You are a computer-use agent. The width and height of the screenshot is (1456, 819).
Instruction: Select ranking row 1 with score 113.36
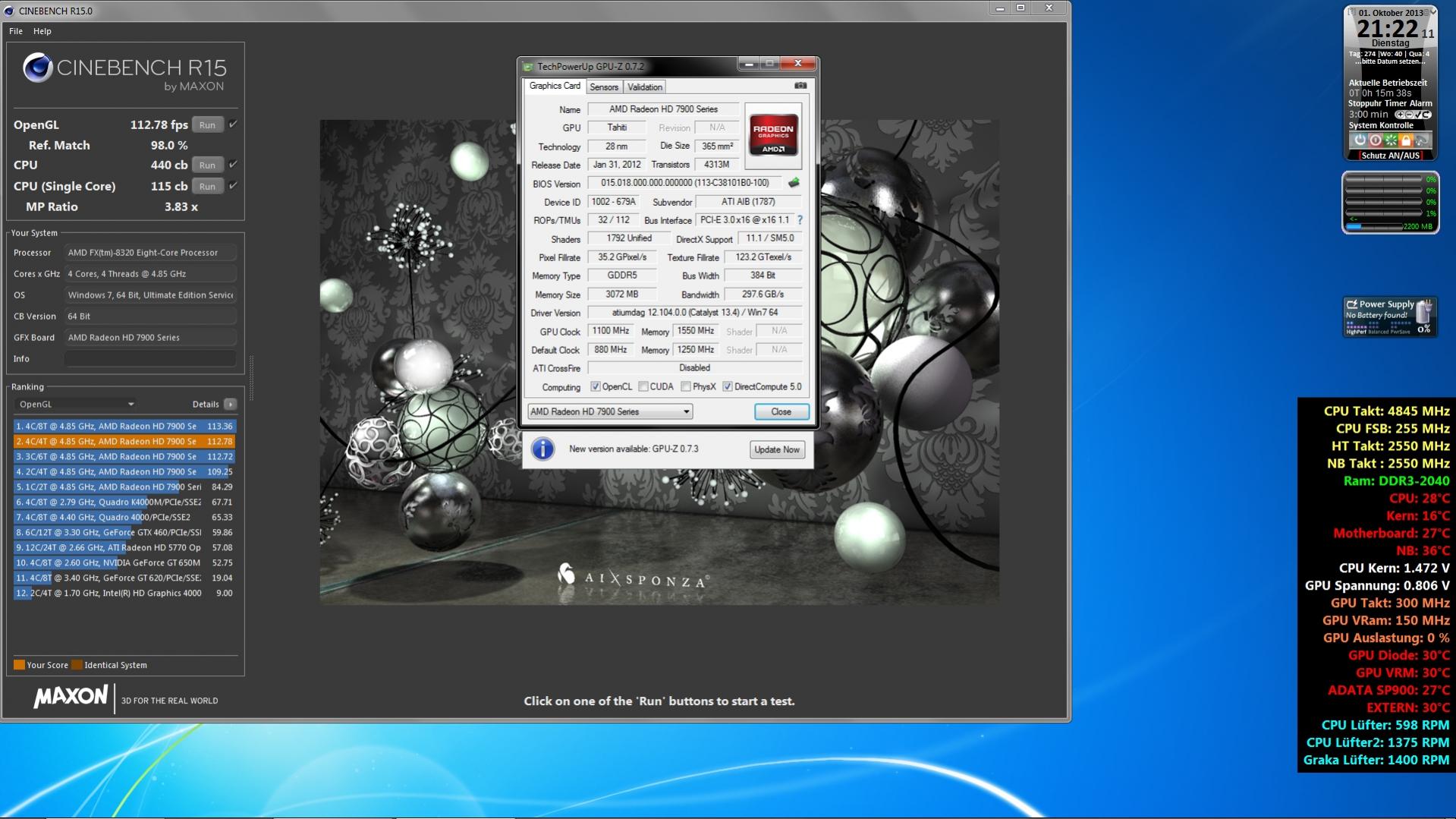coord(124,427)
